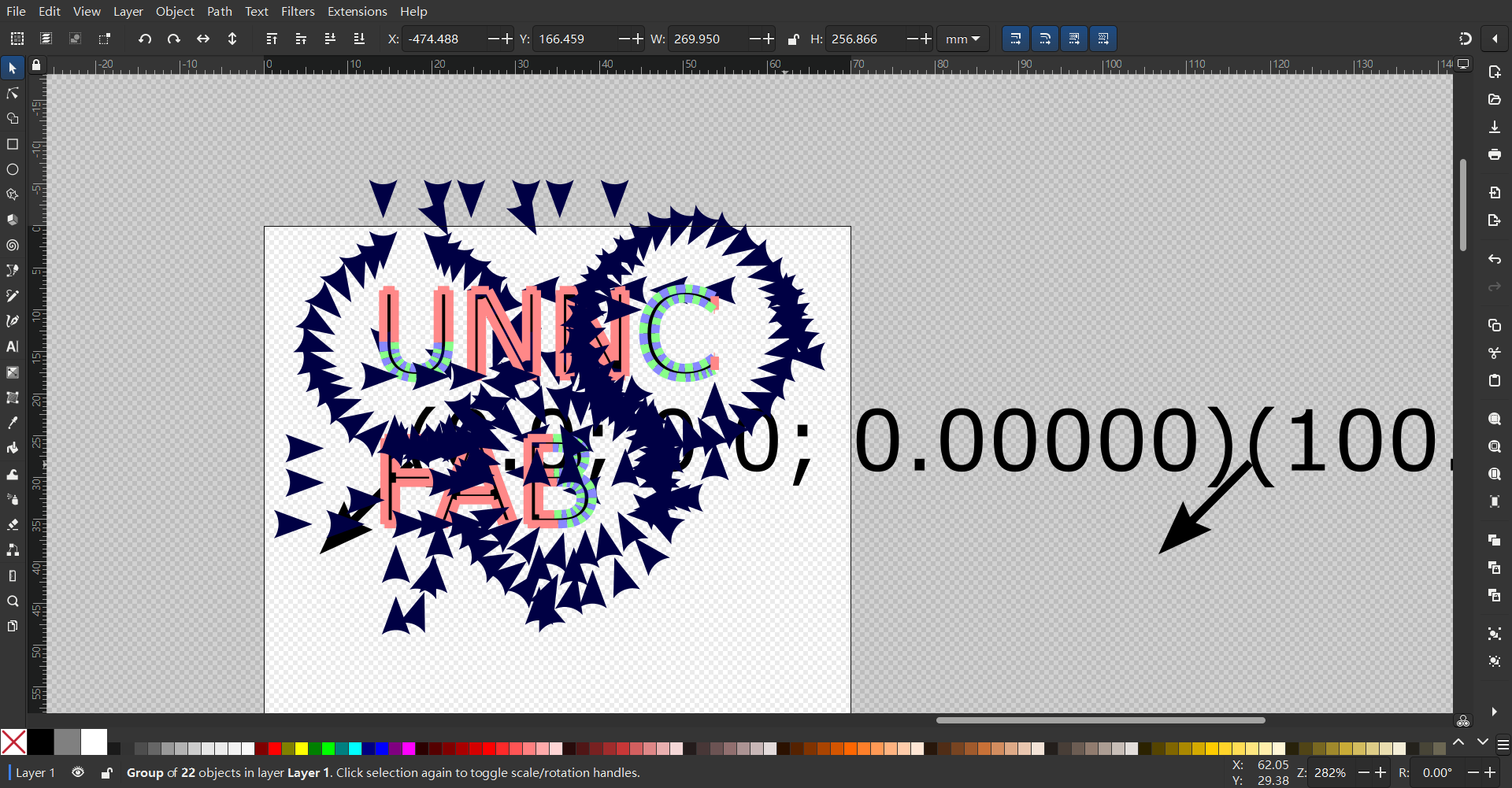1512x788 pixels.
Task: Activate the Paint bucket tool
Action: click(12, 448)
